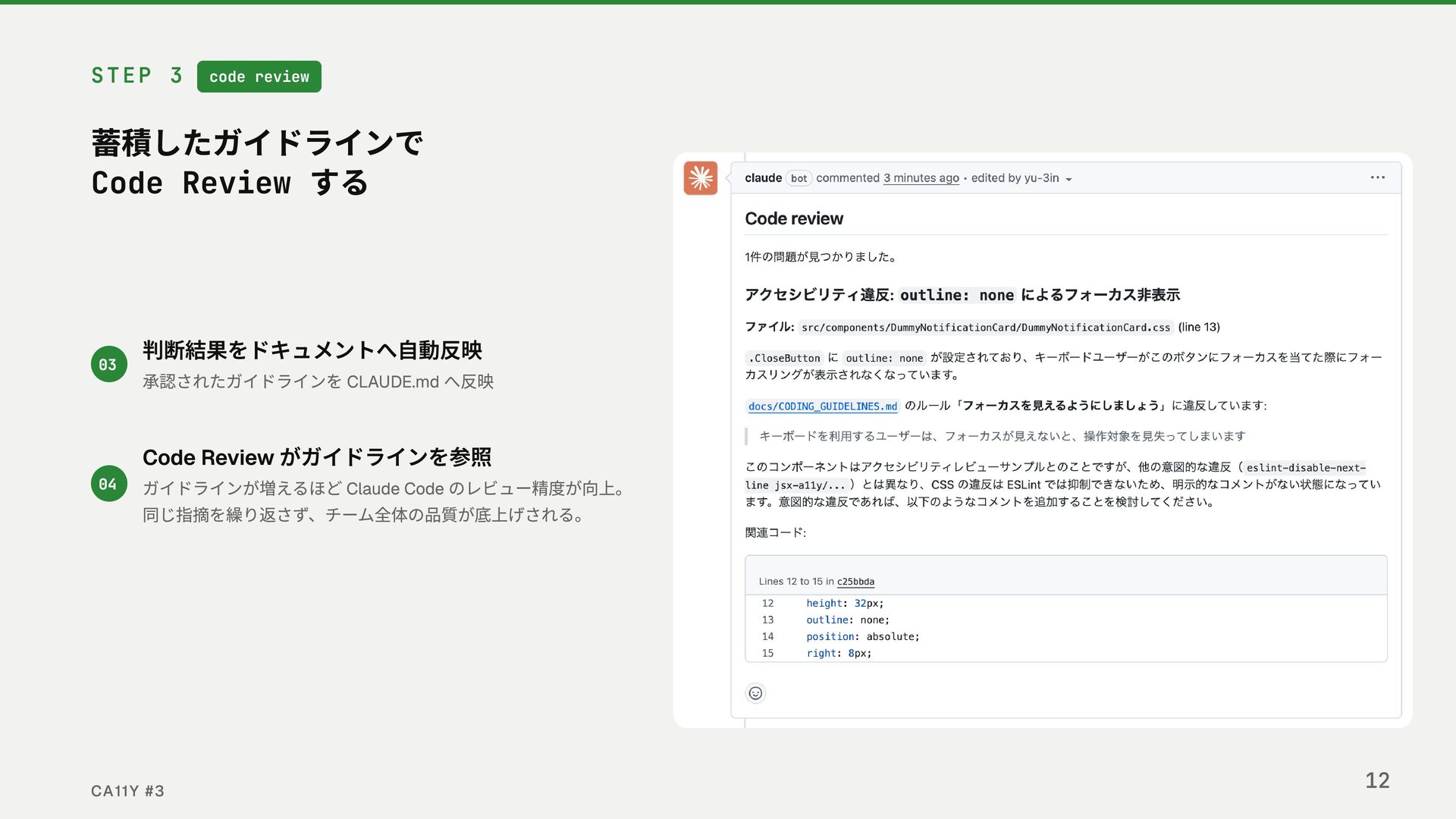The width and height of the screenshot is (1456, 819).
Task: Click the STEP 3 label
Action: click(x=136, y=76)
